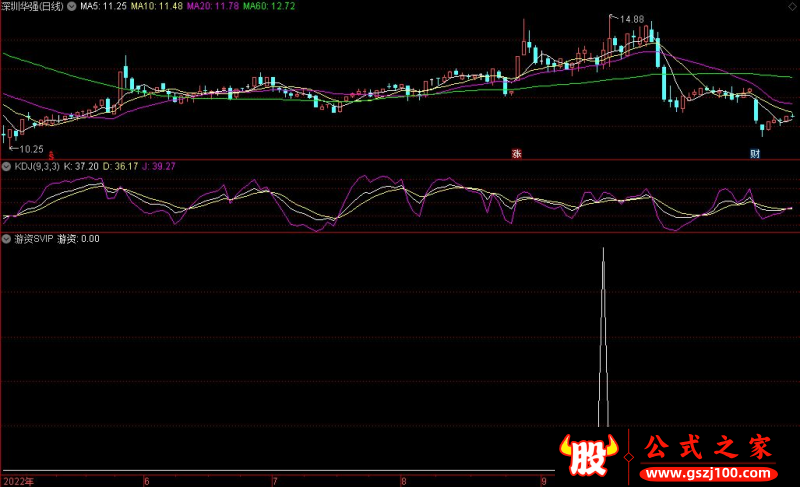The height and width of the screenshot is (487, 800).
Task: Click the month 6 axis marker
Action: tap(146, 481)
